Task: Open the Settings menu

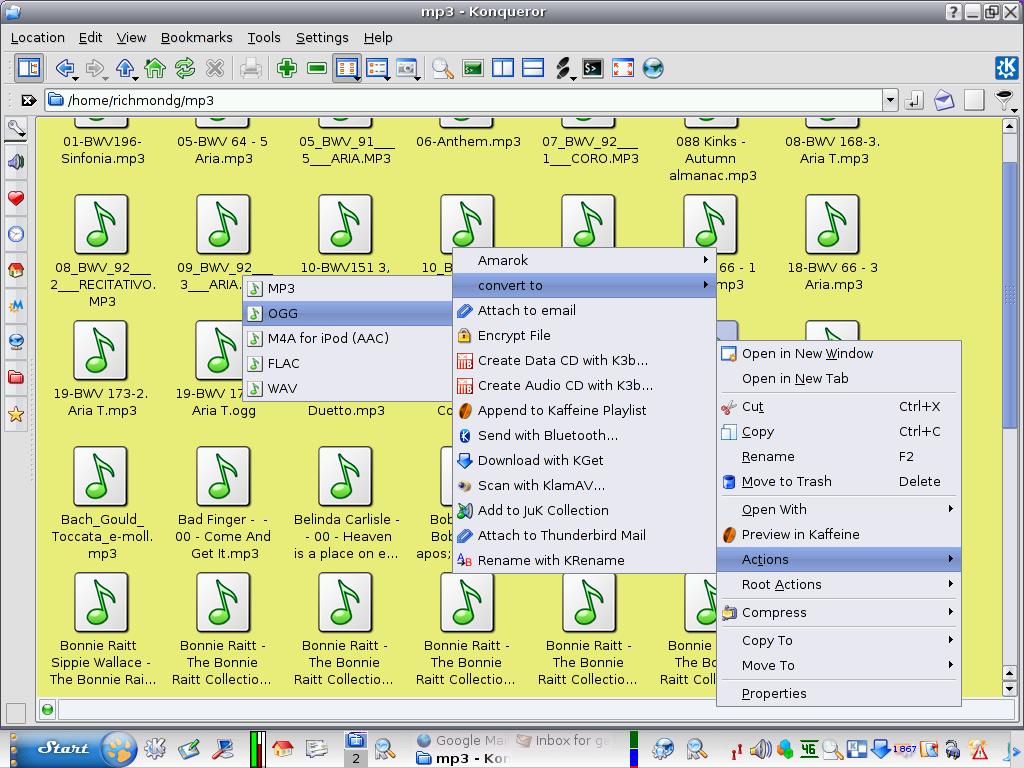Action: click(322, 38)
